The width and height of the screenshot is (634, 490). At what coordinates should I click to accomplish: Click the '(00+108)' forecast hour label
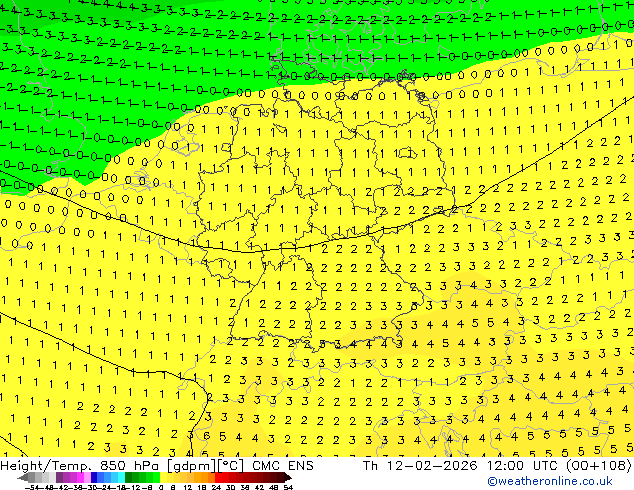598,466
